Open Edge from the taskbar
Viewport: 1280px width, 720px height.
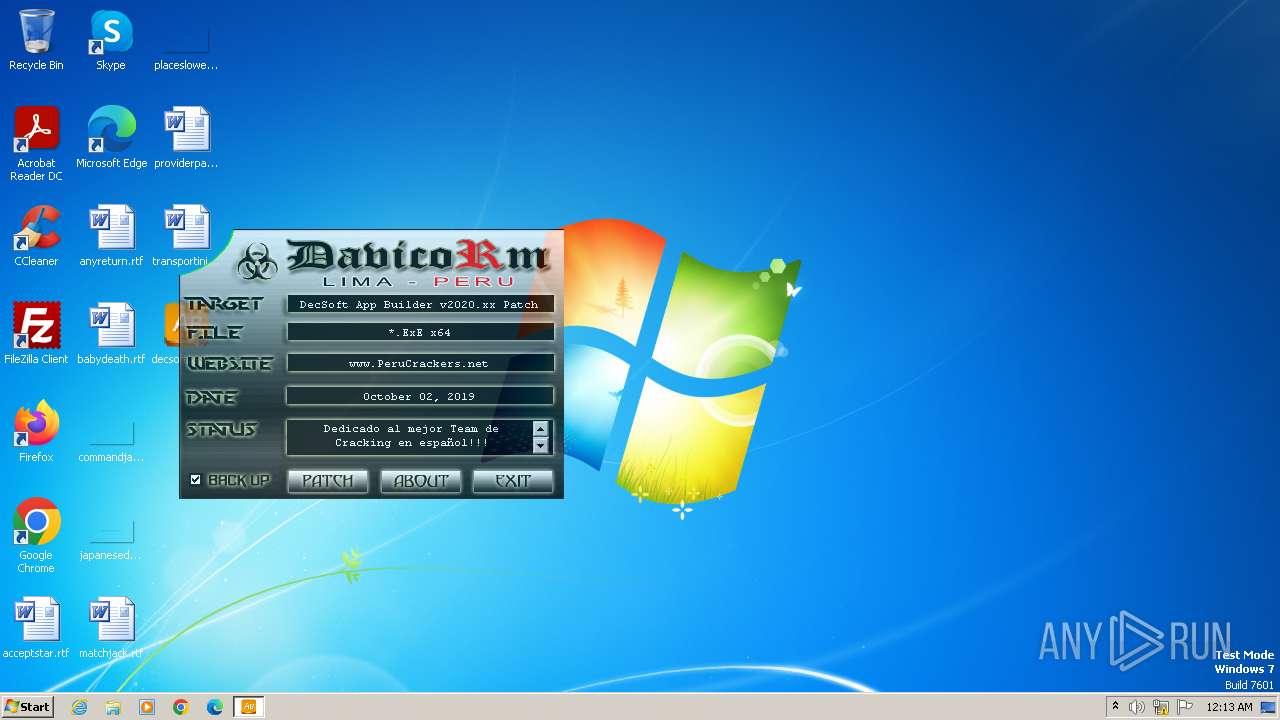pos(215,707)
